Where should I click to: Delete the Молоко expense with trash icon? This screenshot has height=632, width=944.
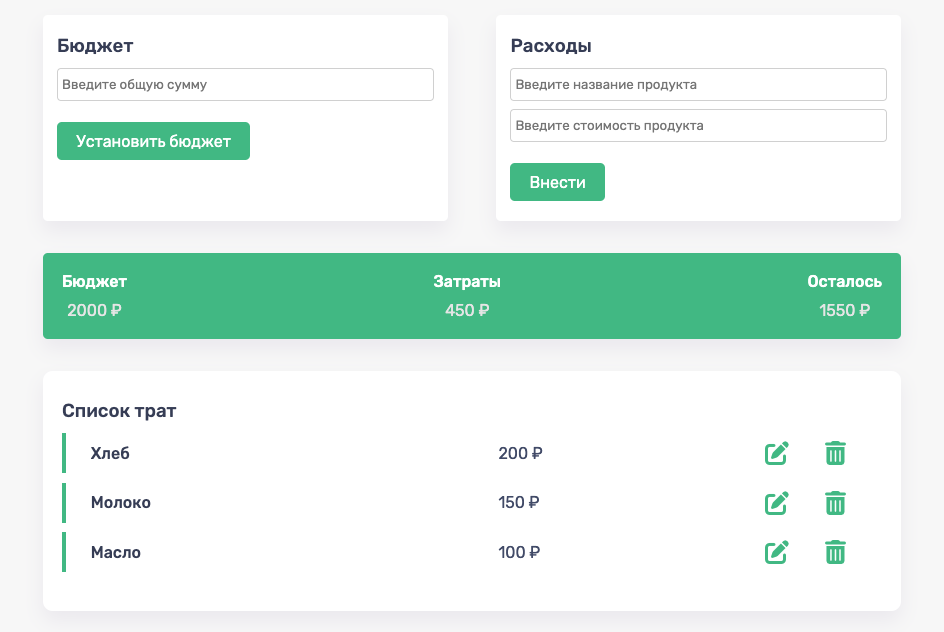[835, 503]
